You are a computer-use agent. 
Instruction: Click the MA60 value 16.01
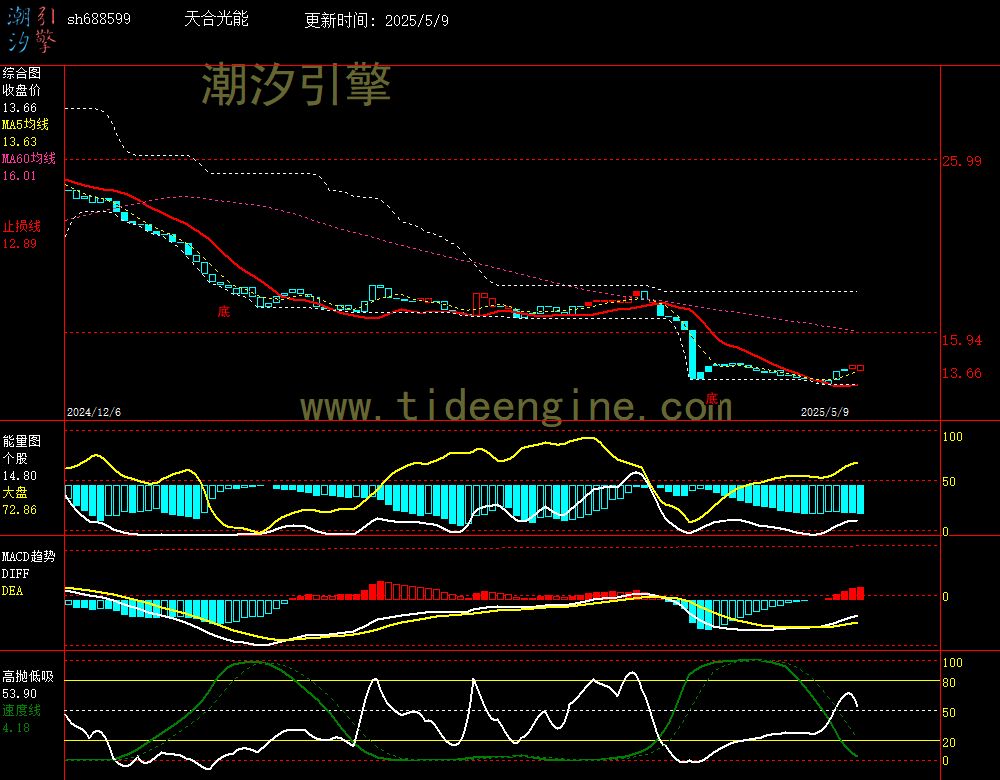20,175
